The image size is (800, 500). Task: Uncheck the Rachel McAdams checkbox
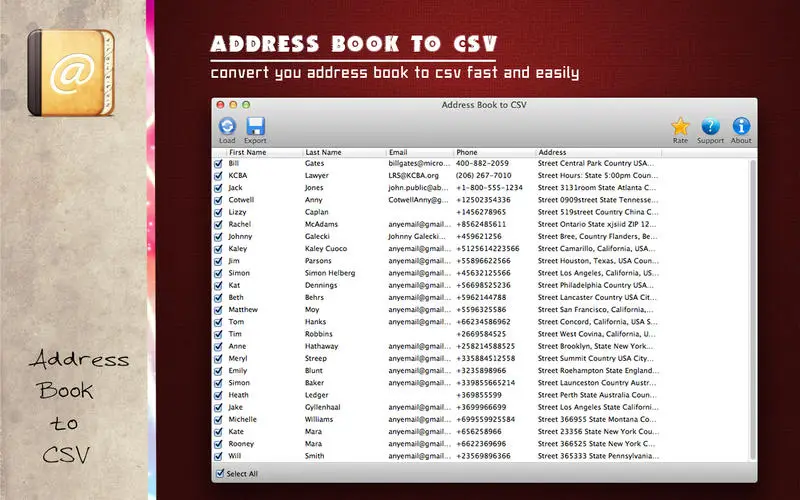[x=218, y=225]
